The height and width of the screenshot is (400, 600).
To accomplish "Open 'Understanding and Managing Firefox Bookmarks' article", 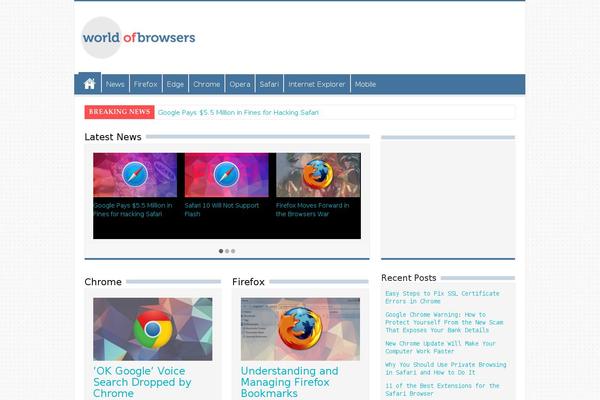I will 290,382.
